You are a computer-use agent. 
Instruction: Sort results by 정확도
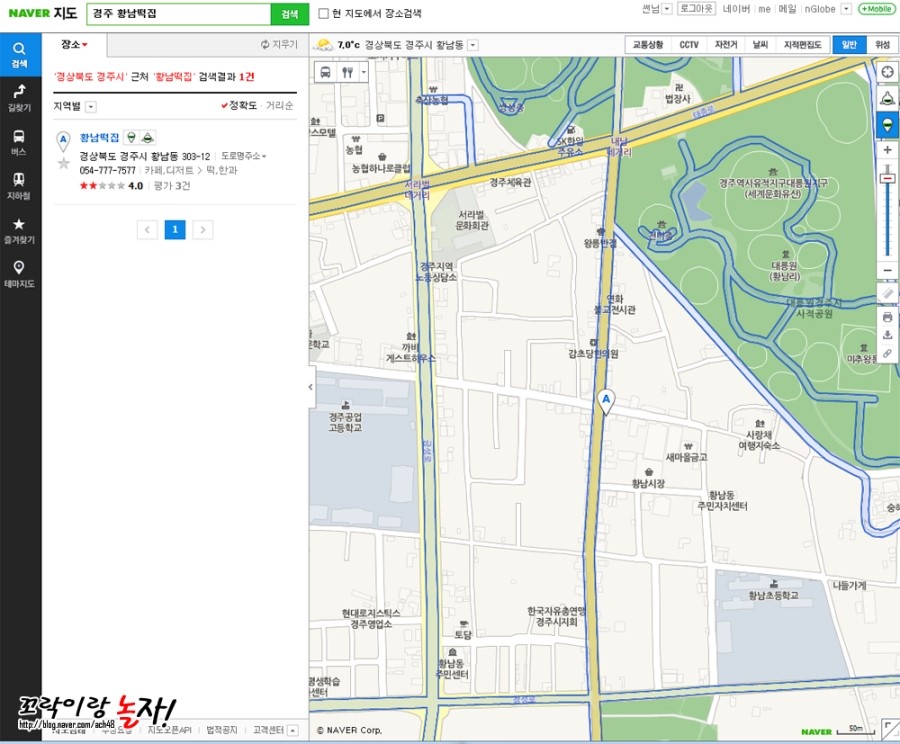click(239, 106)
